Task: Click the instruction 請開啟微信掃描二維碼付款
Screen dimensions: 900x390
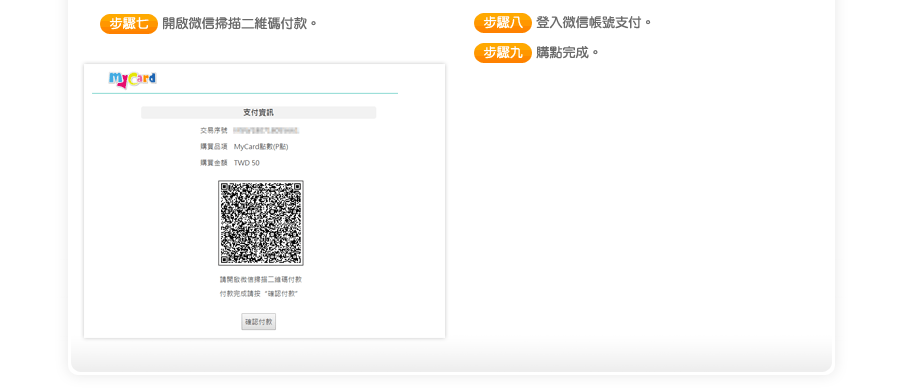Action: tap(261, 280)
